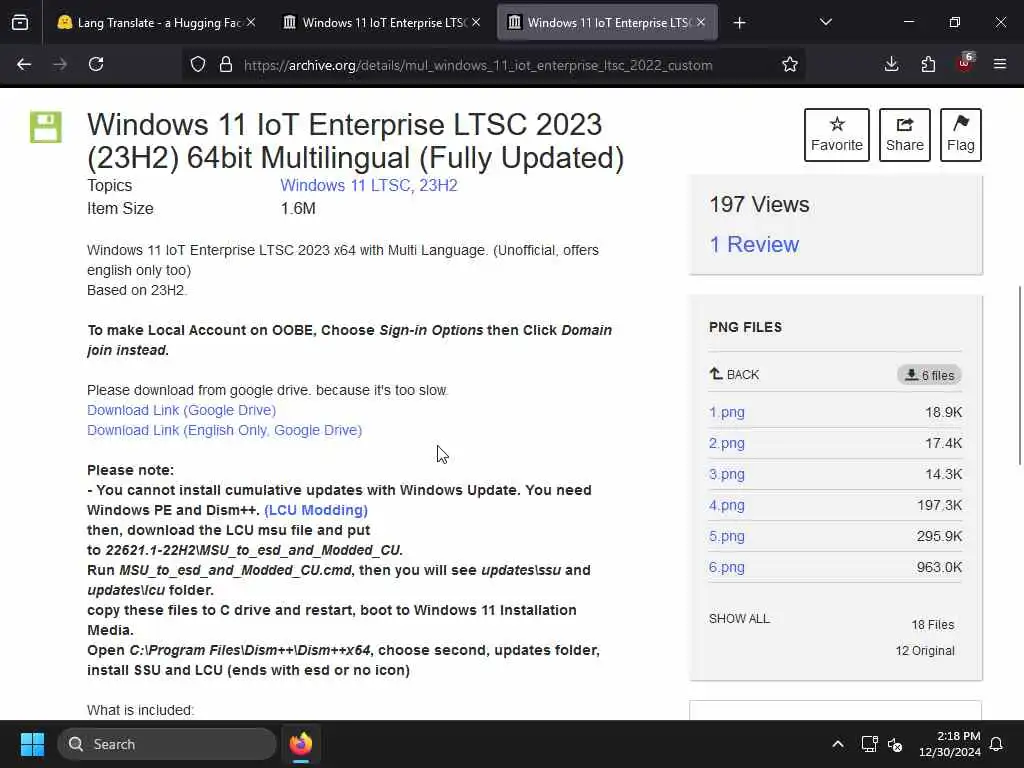Viewport: 1024px width, 768px height.
Task: Open the Windows Start menu
Action: pos(32,744)
